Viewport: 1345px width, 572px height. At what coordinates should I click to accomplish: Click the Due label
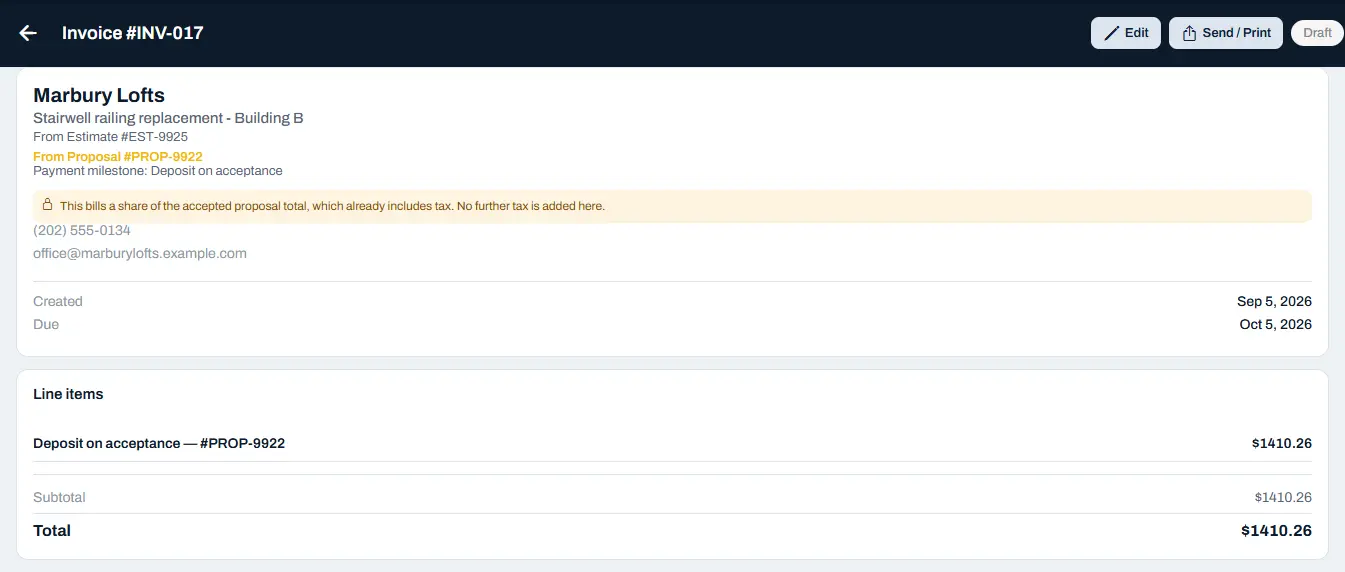46,324
